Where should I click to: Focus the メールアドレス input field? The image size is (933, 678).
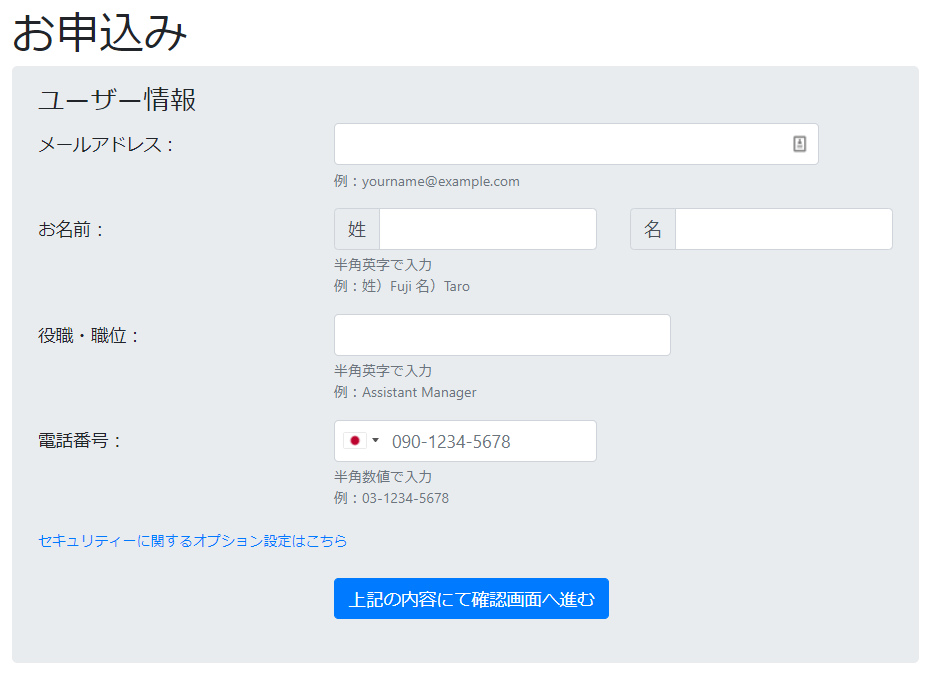pyautogui.click(x=576, y=144)
